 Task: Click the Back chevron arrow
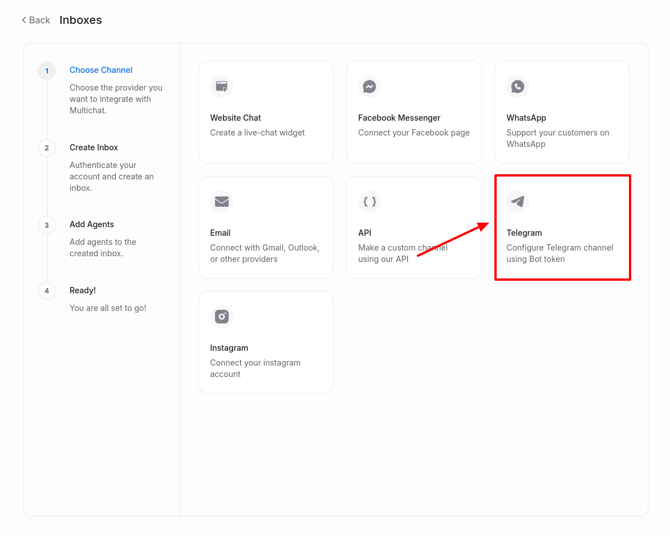[24, 20]
